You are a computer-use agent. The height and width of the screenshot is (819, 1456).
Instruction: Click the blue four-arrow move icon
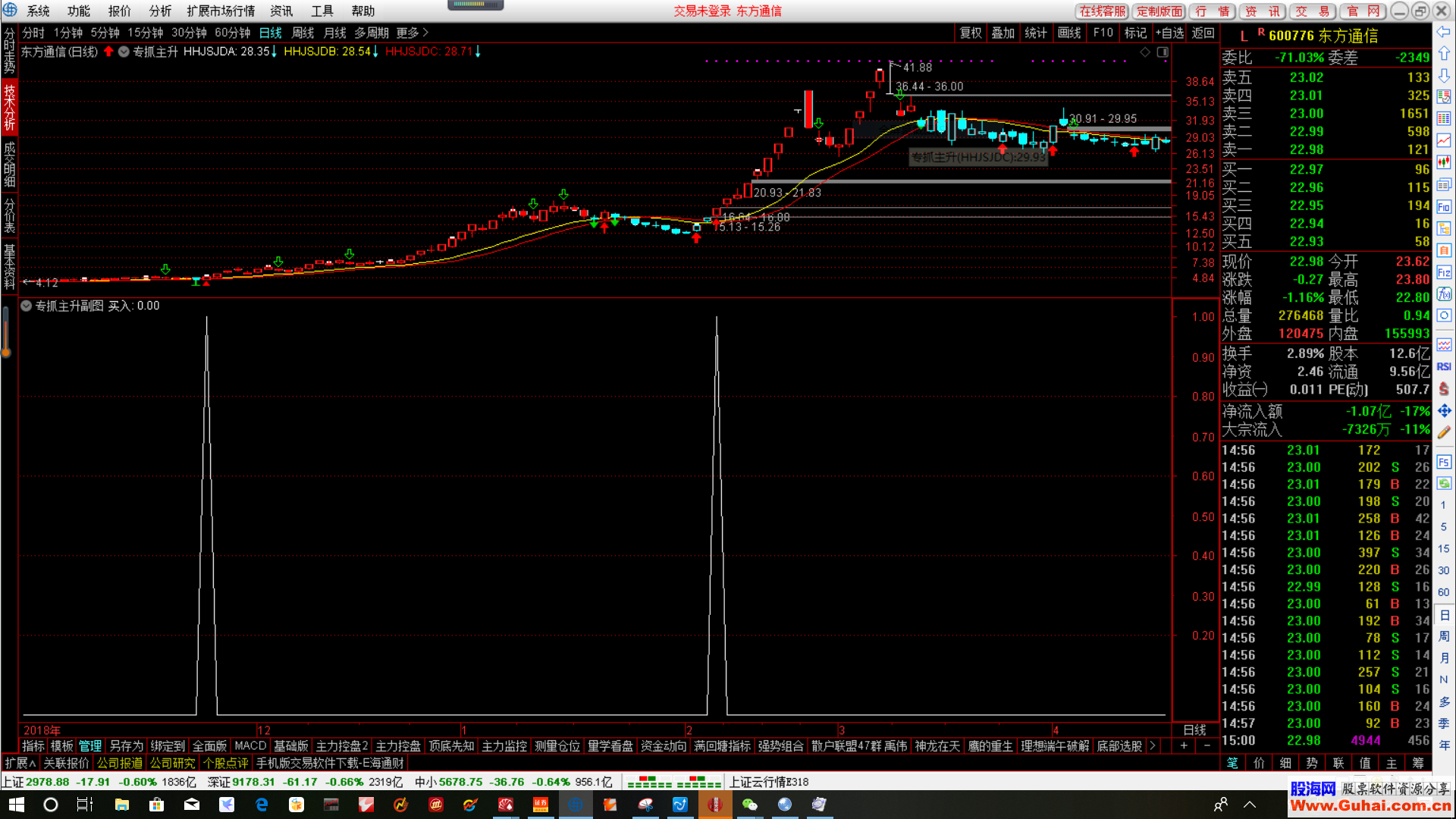1444,410
